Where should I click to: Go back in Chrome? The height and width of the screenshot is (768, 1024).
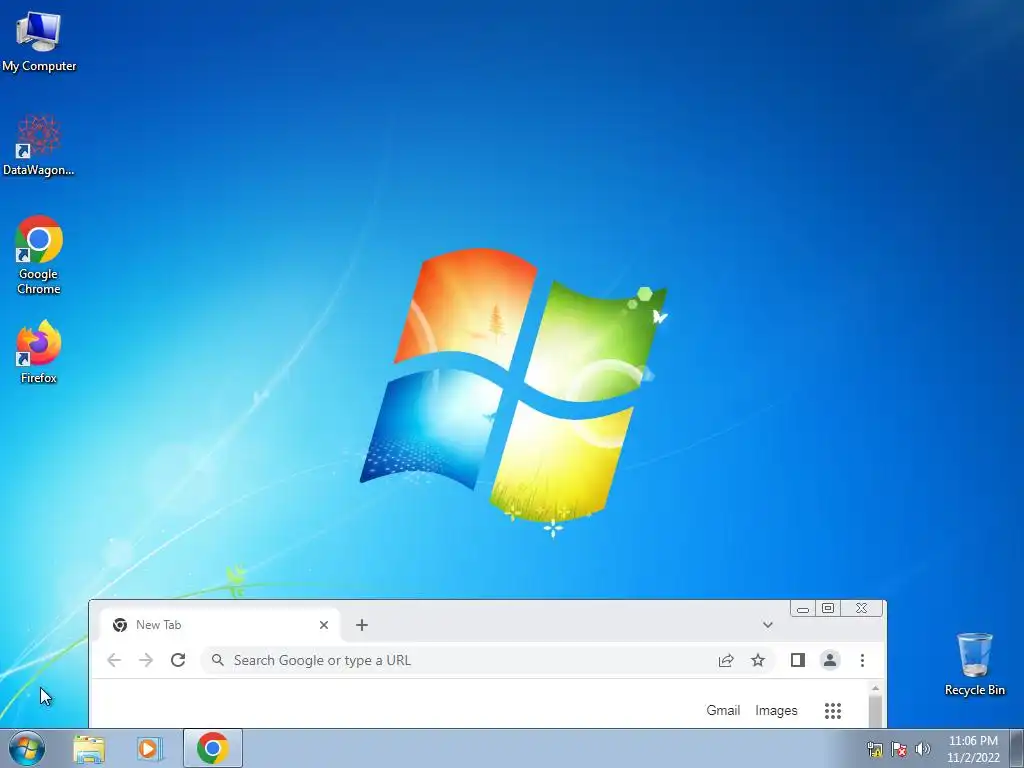click(114, 660)
